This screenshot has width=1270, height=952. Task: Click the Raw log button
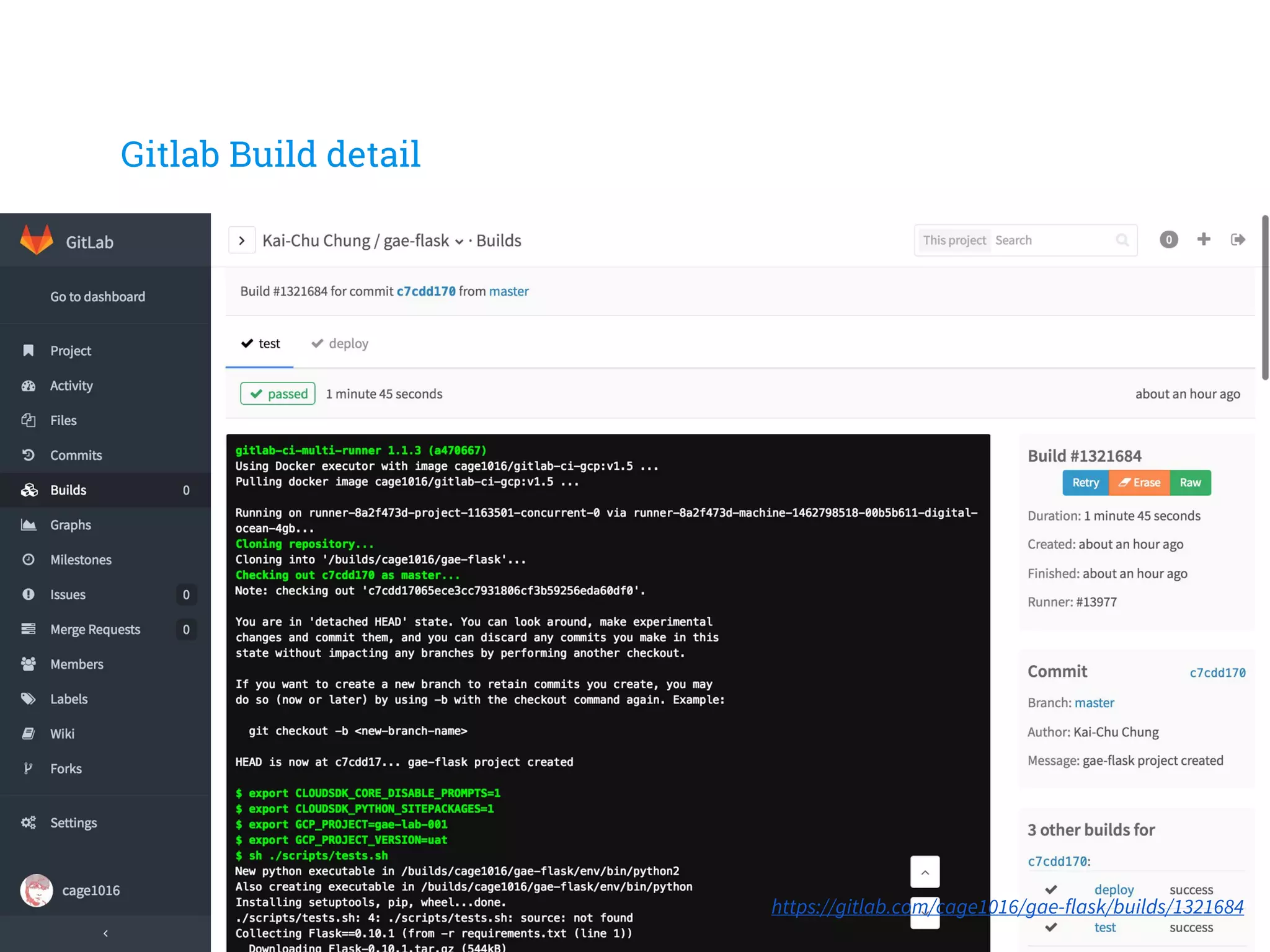point(1190,482)
